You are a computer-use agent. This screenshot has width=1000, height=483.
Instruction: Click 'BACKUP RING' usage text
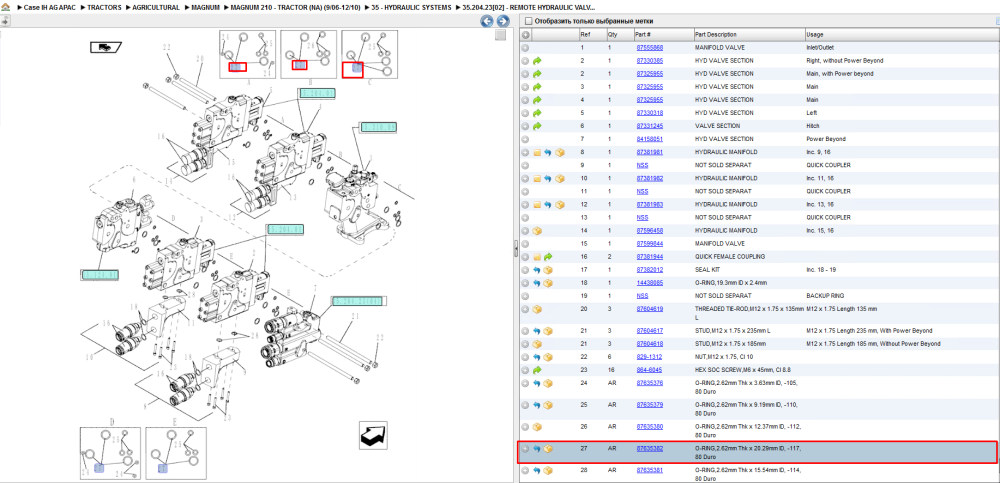click(x=825, y=296)
